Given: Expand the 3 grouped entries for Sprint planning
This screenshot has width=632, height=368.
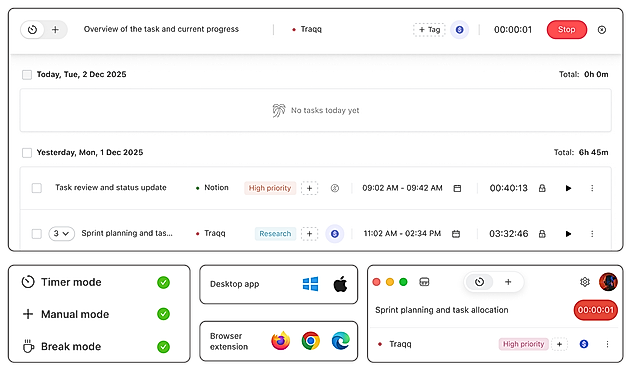Looking at the screenshot, I should [61, 233].
